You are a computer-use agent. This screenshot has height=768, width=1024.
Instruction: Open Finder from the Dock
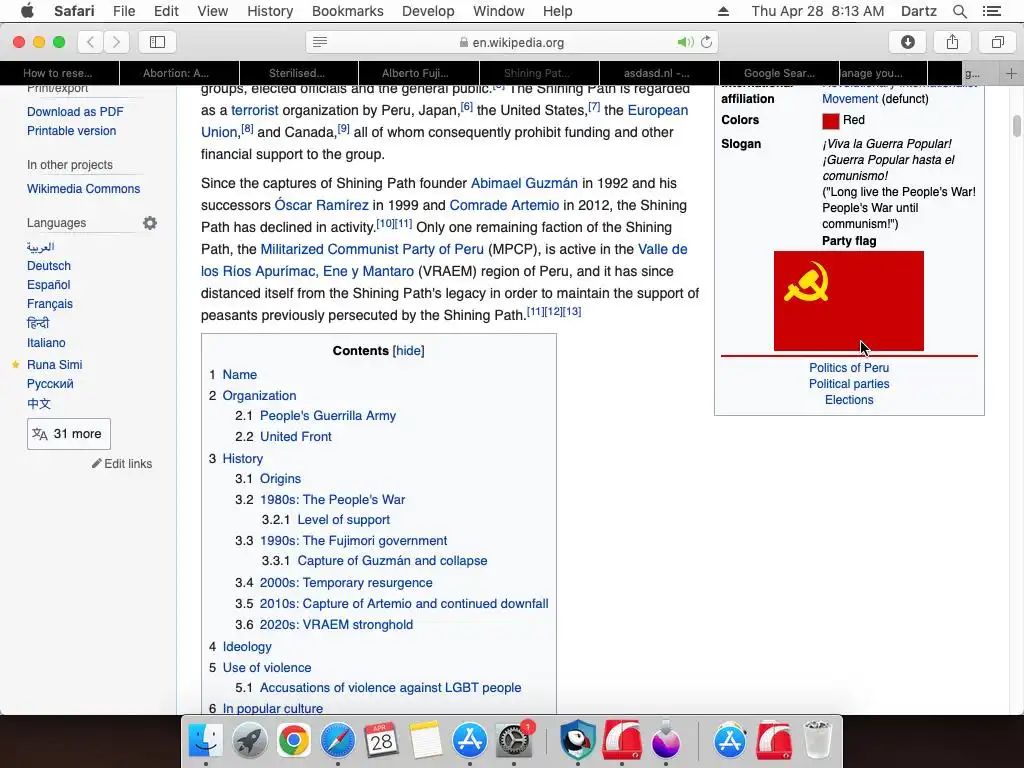pyautogui.click(x=205, y=740)
